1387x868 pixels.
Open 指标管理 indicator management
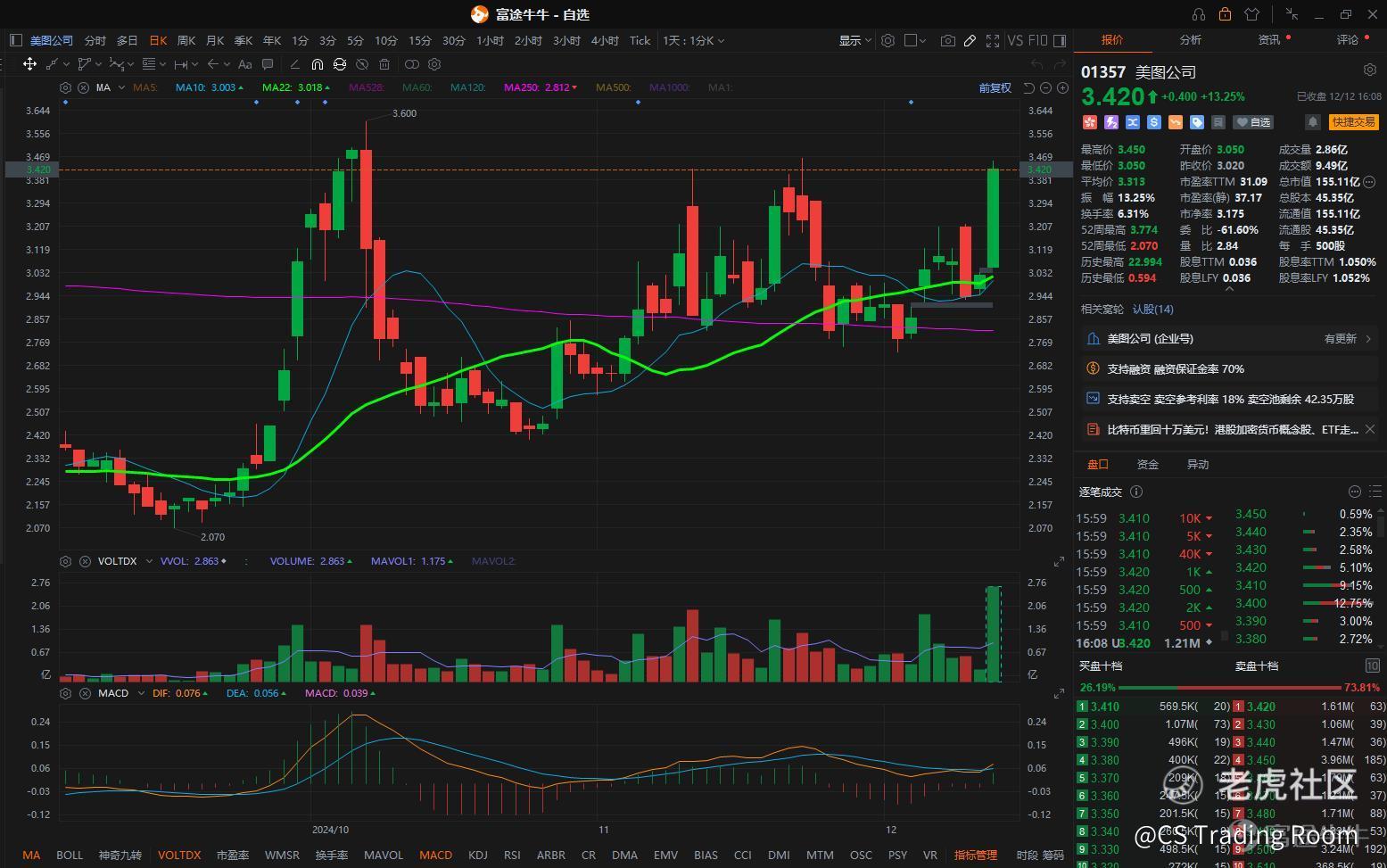(976, 855)
